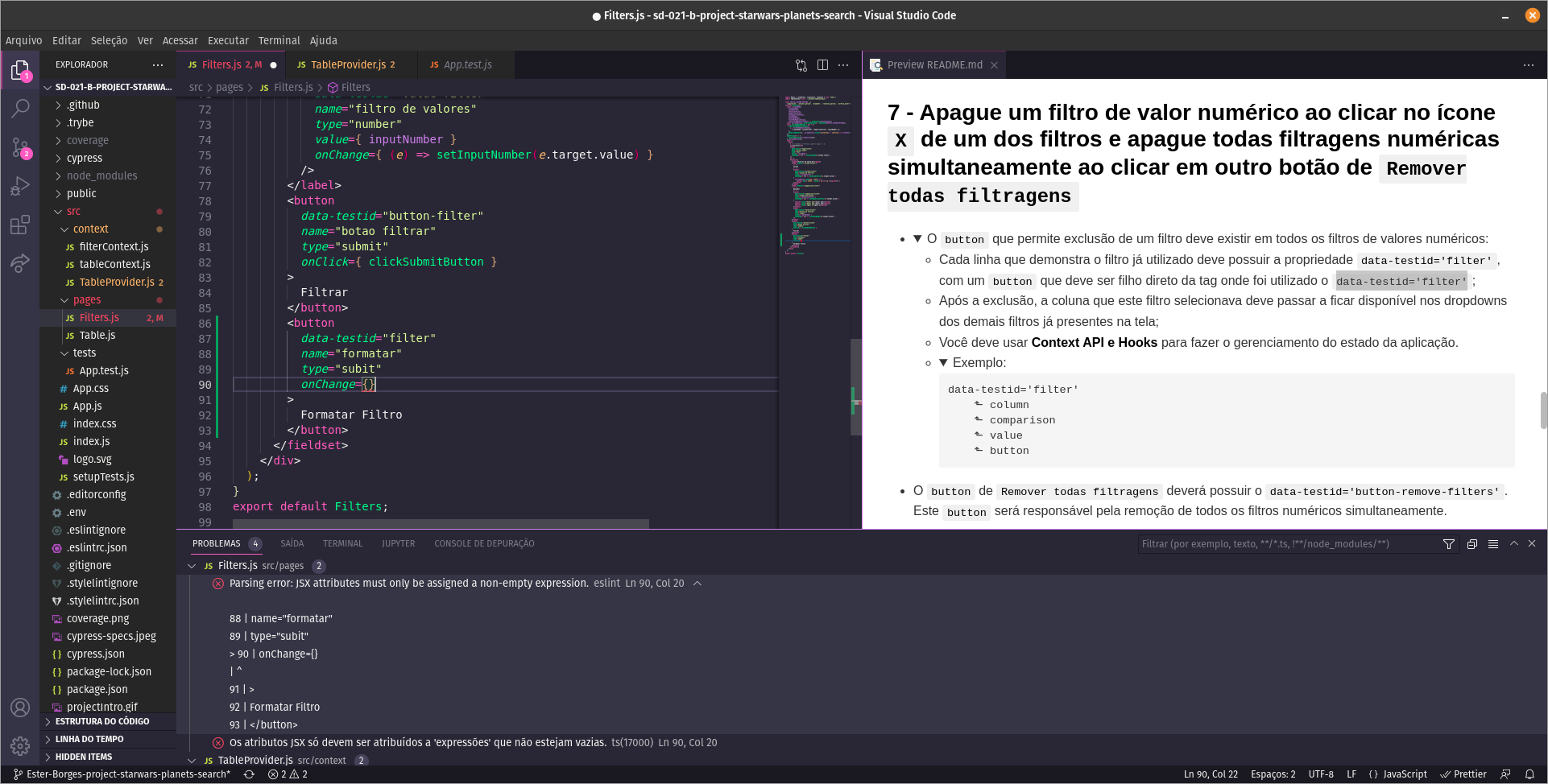Open the Extensions view

(20, 225)
